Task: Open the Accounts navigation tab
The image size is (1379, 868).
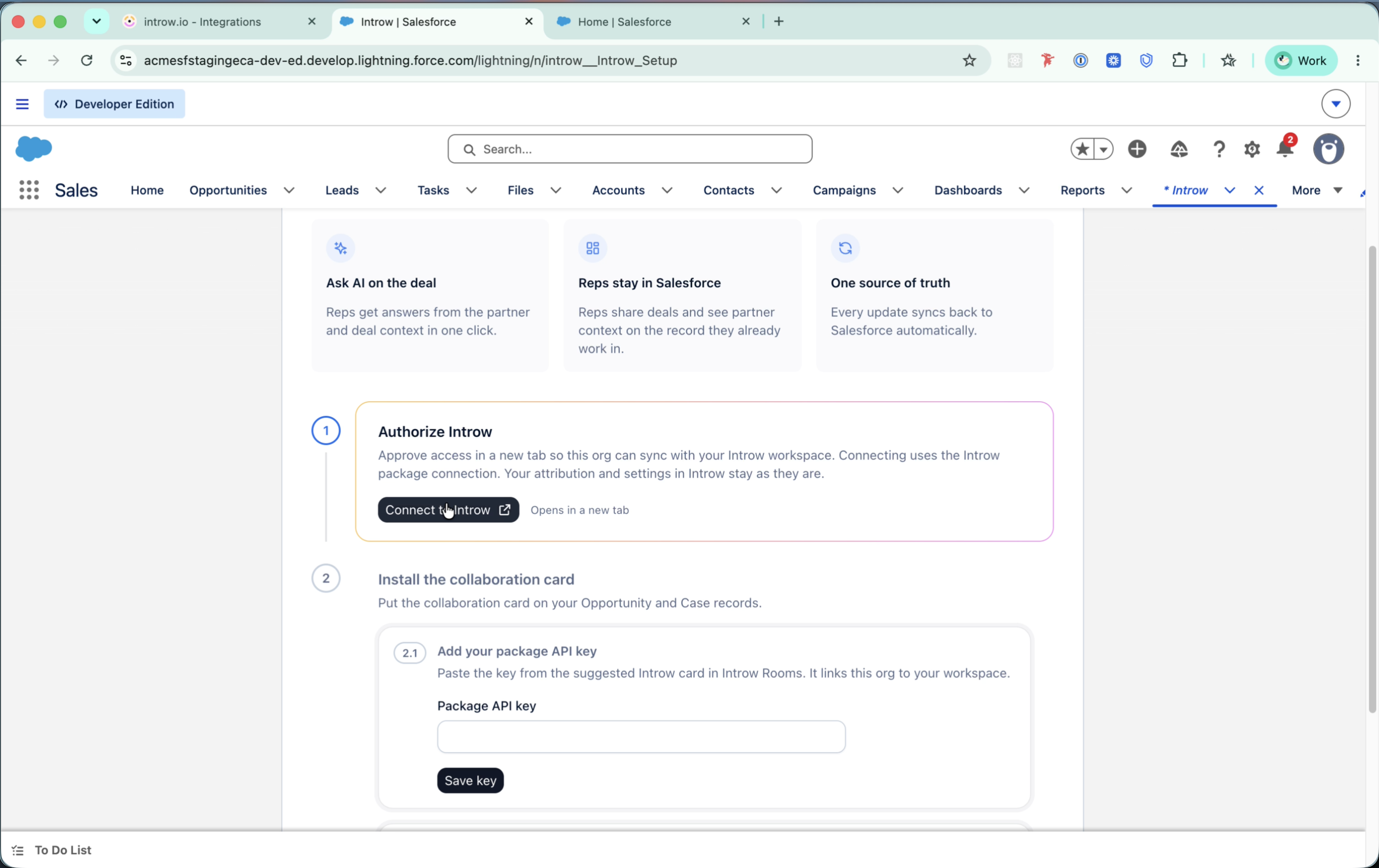Action: pos(618,190)
